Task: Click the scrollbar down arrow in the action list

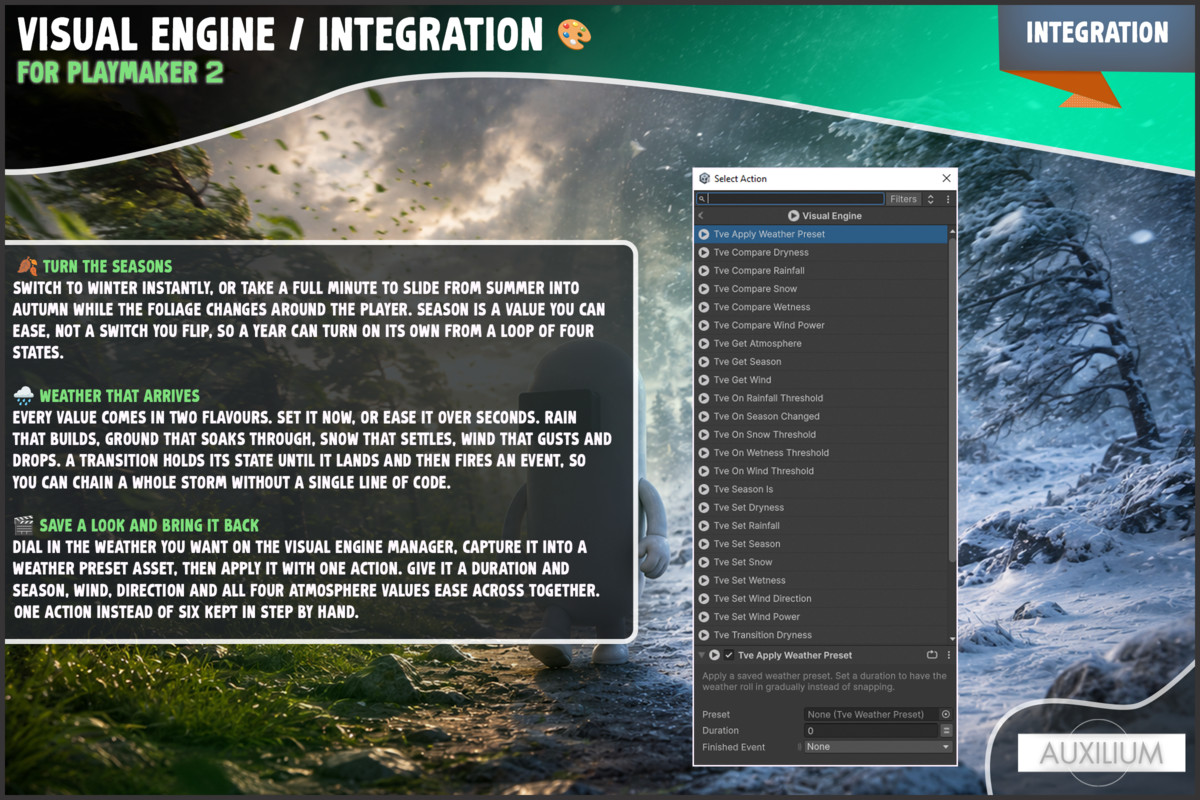Action: pos(952,638)
